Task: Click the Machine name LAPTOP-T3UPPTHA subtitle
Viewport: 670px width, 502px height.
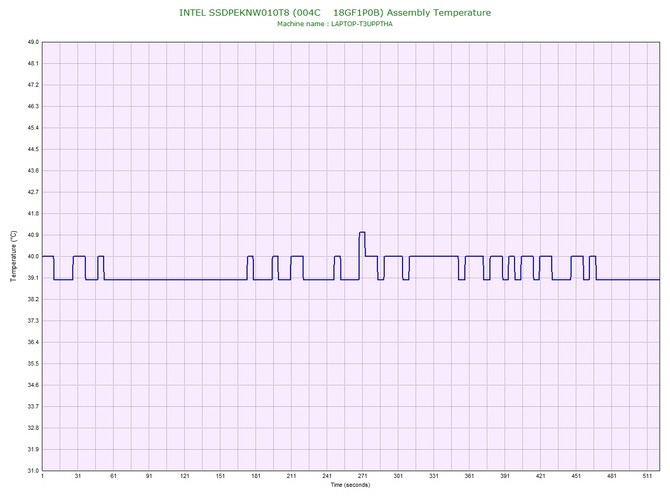Action: (335, 24)
